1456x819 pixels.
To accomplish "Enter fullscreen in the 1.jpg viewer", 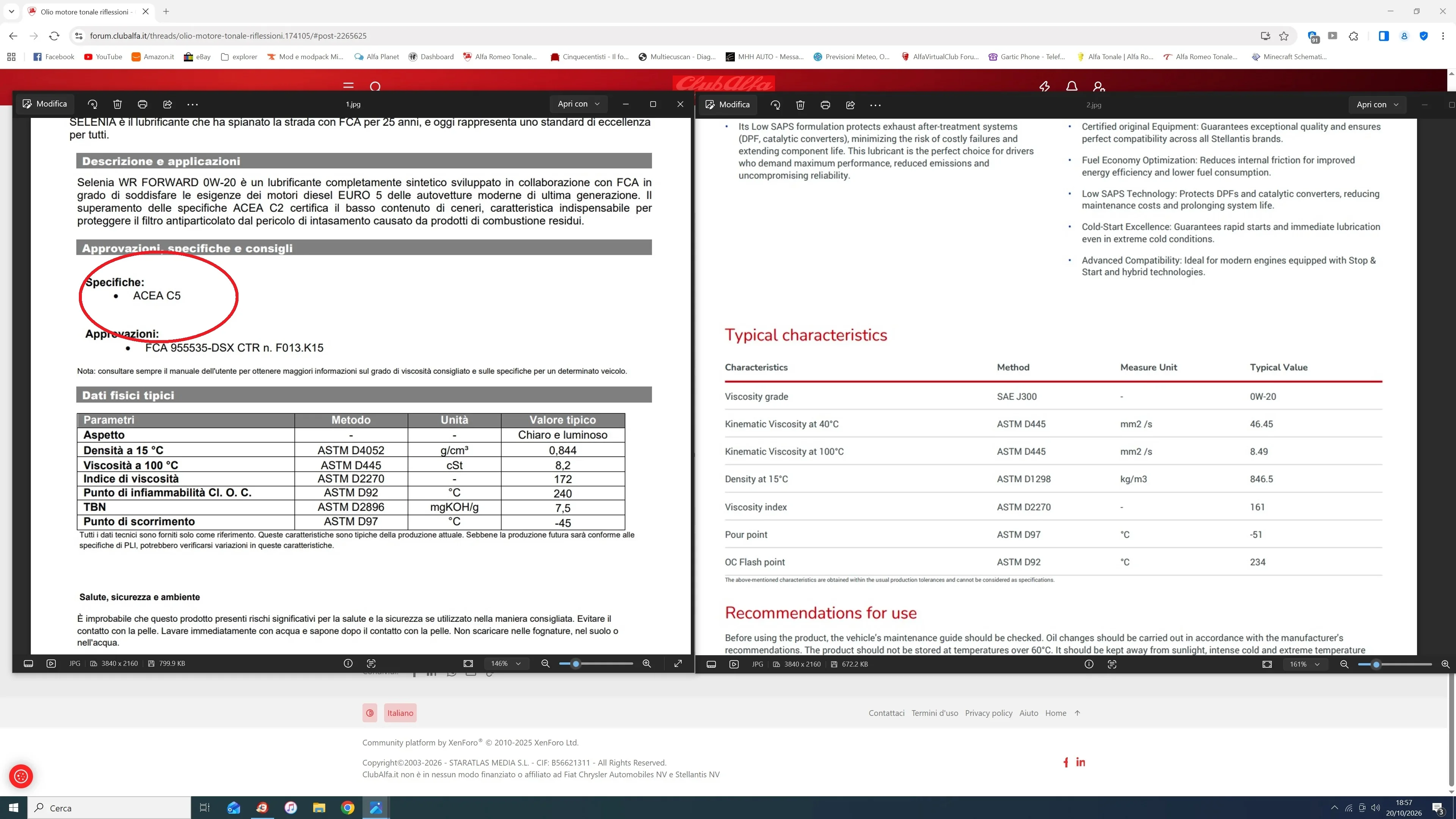I will tap(678, 664).
